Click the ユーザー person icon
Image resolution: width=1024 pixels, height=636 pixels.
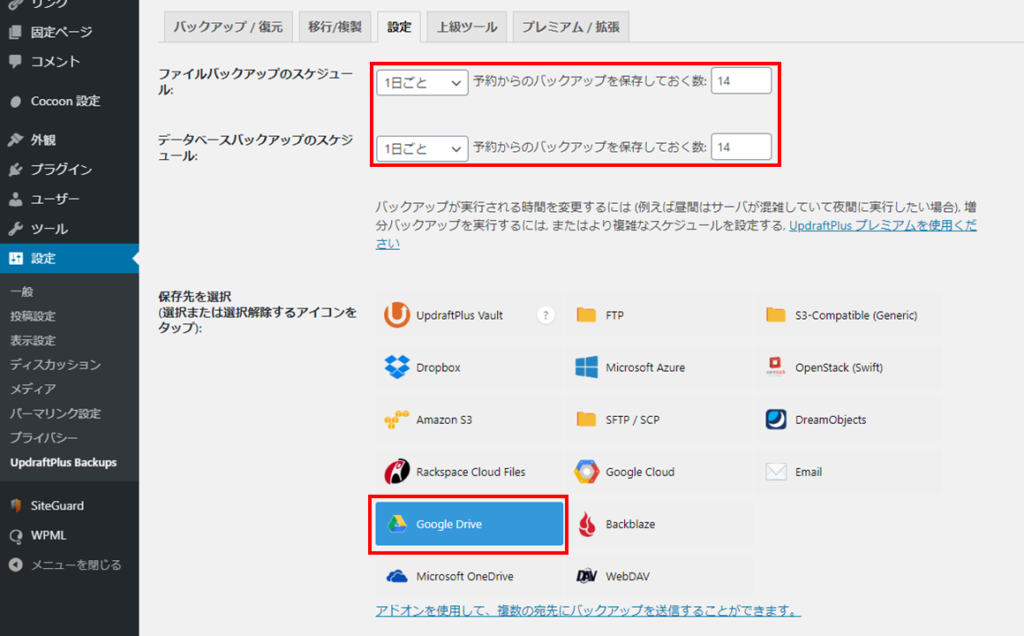(16, 199)
